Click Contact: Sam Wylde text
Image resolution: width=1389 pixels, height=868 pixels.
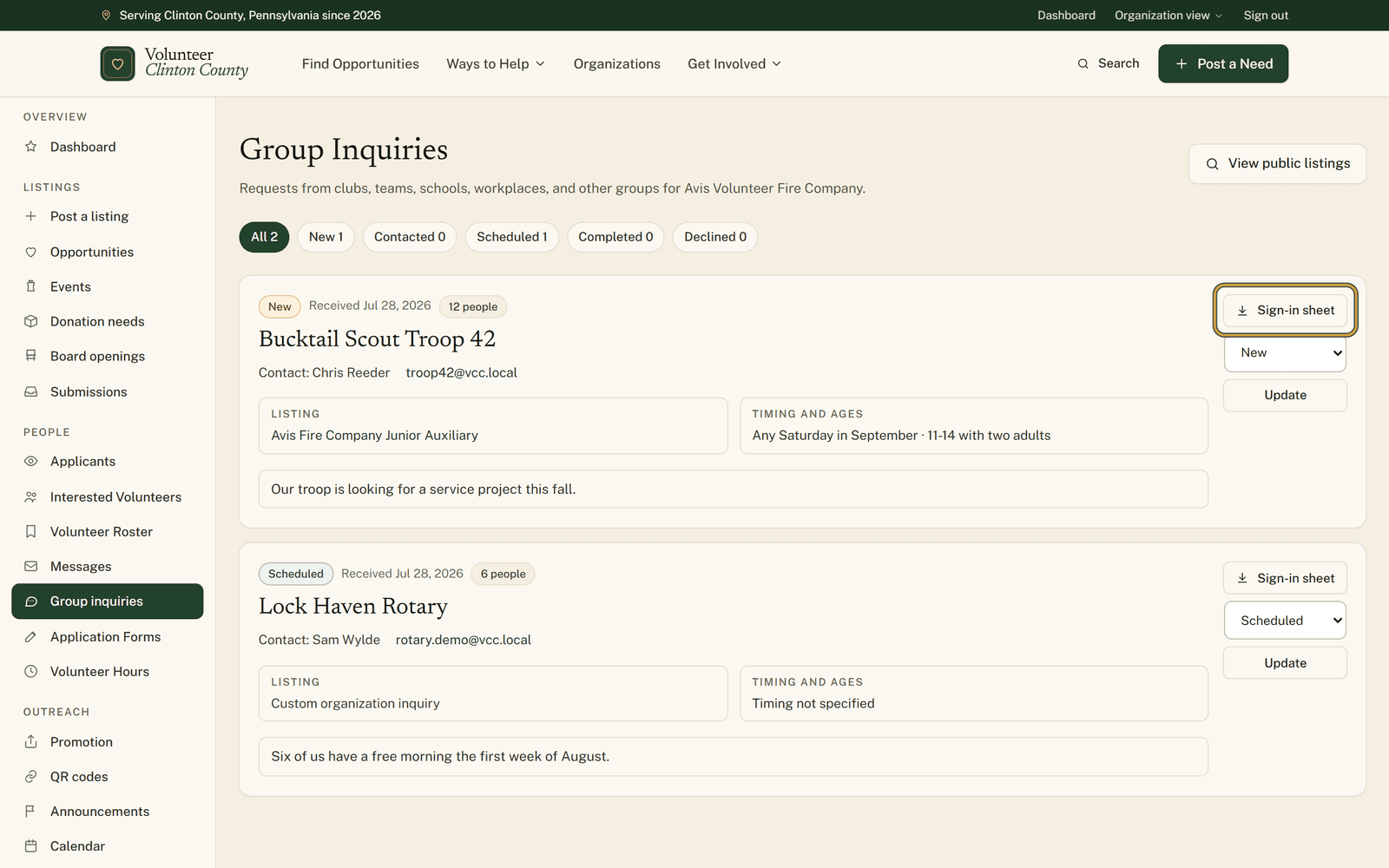pos(319,640)
